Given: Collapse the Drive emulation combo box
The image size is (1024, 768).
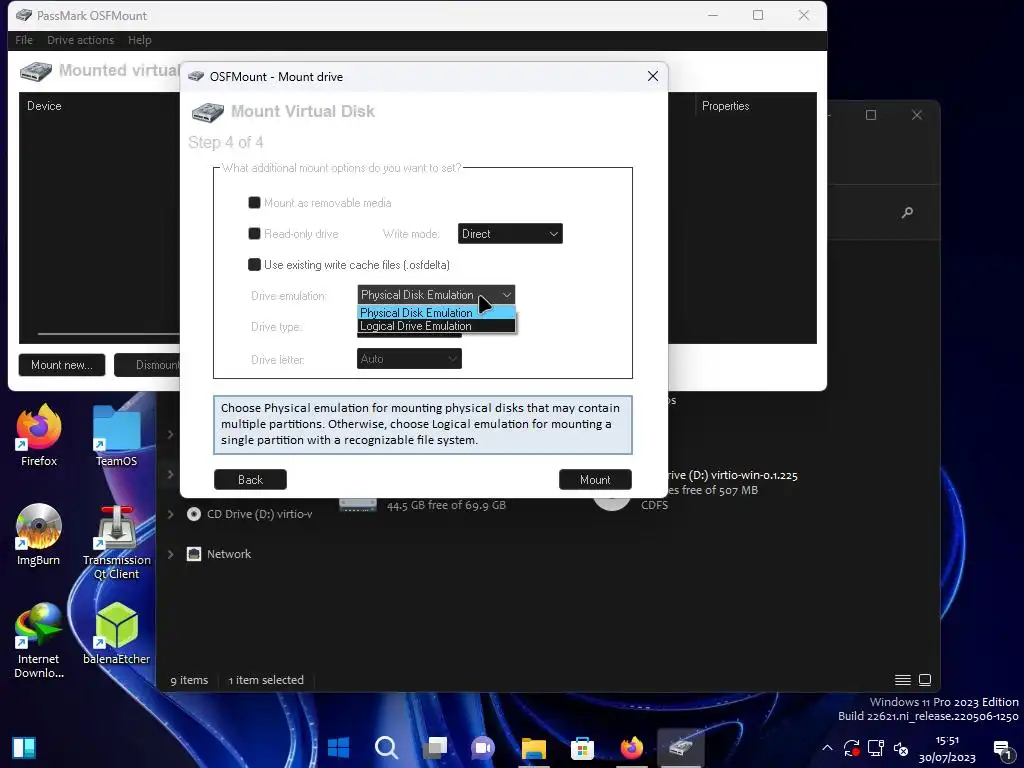Looking at the screenshot, I should 436,295.
